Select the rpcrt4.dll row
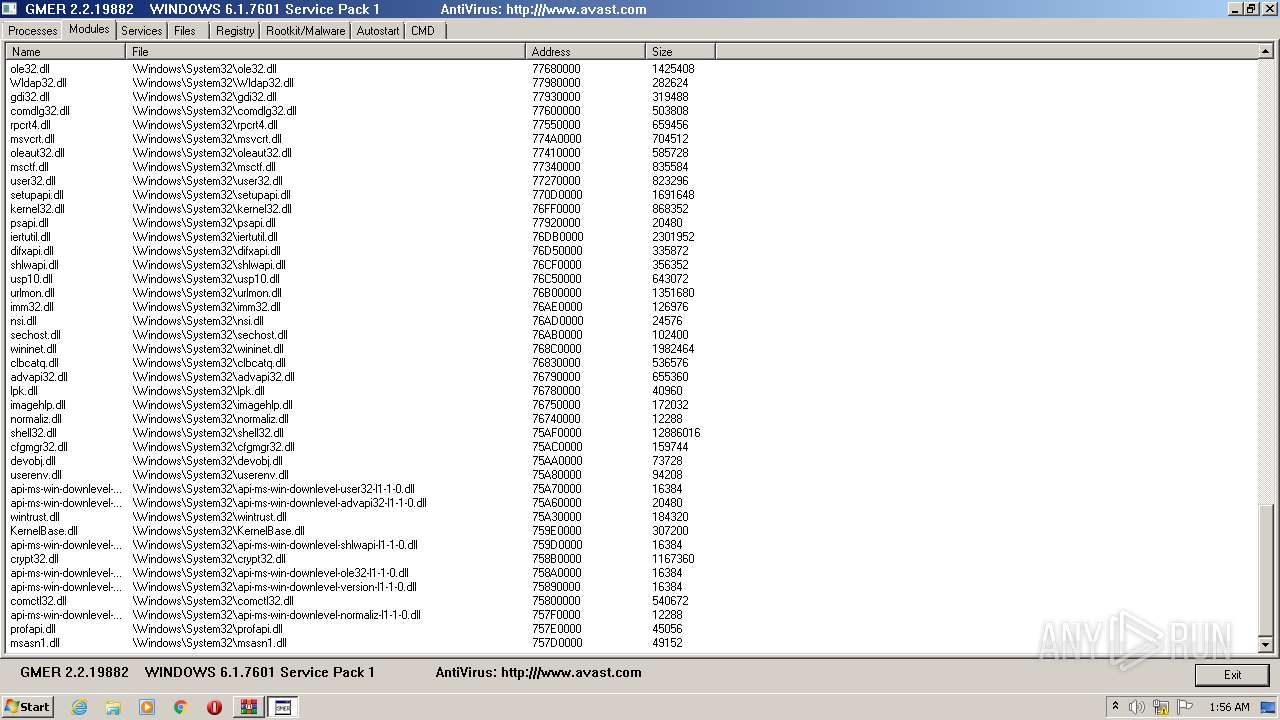 pyautogui.click(x=630, y=125)
